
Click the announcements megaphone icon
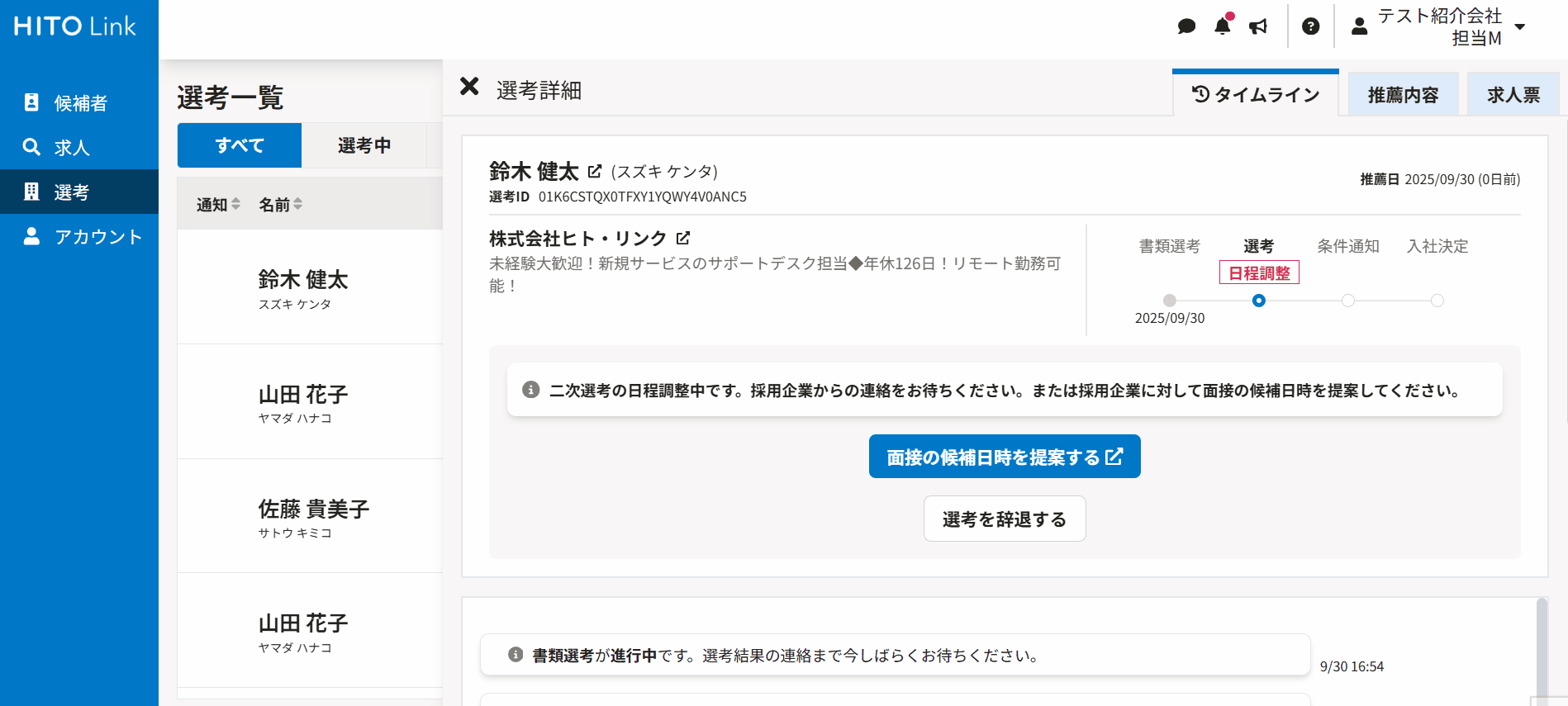point(1258,26)
